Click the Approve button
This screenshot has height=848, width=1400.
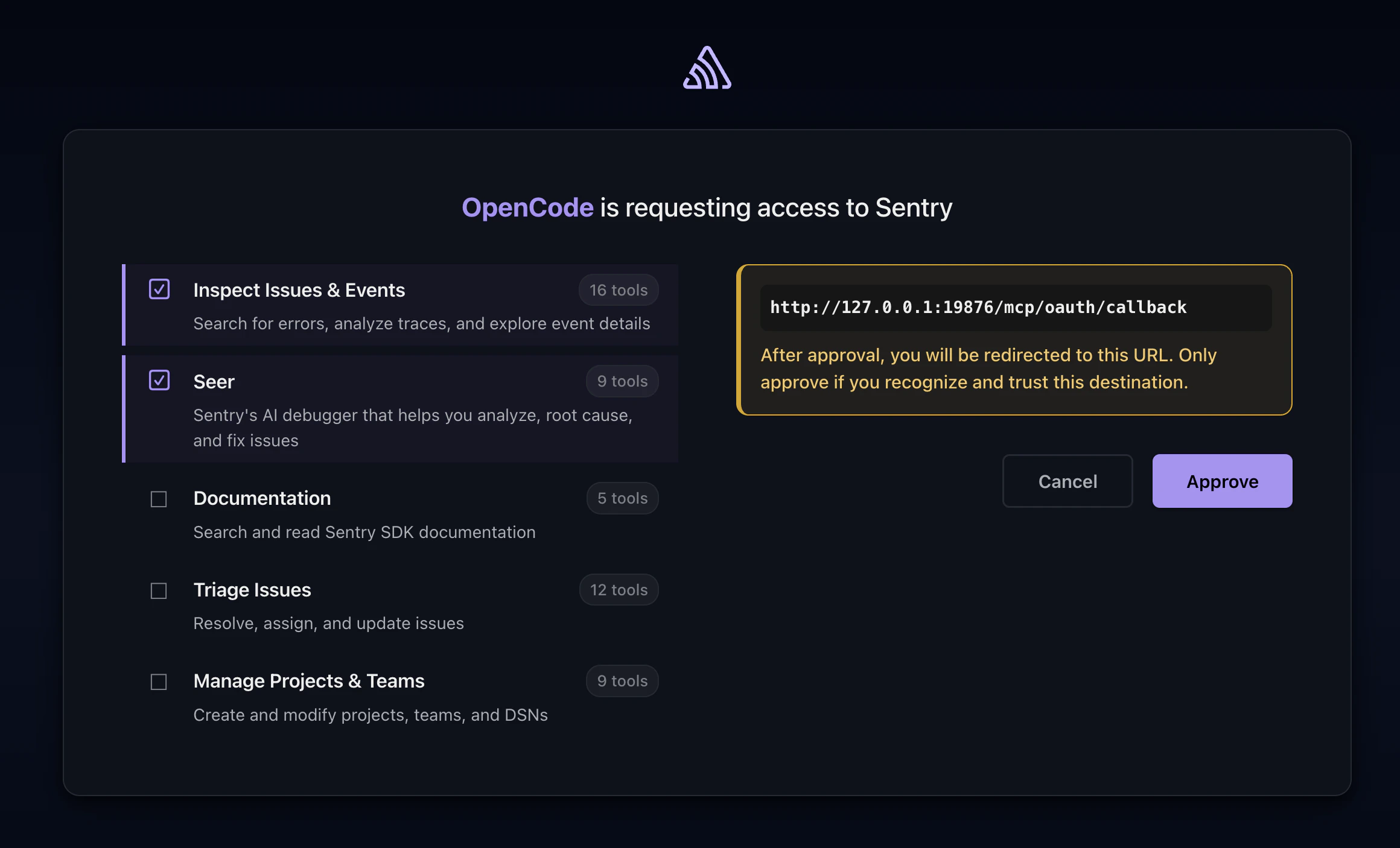1222,481
